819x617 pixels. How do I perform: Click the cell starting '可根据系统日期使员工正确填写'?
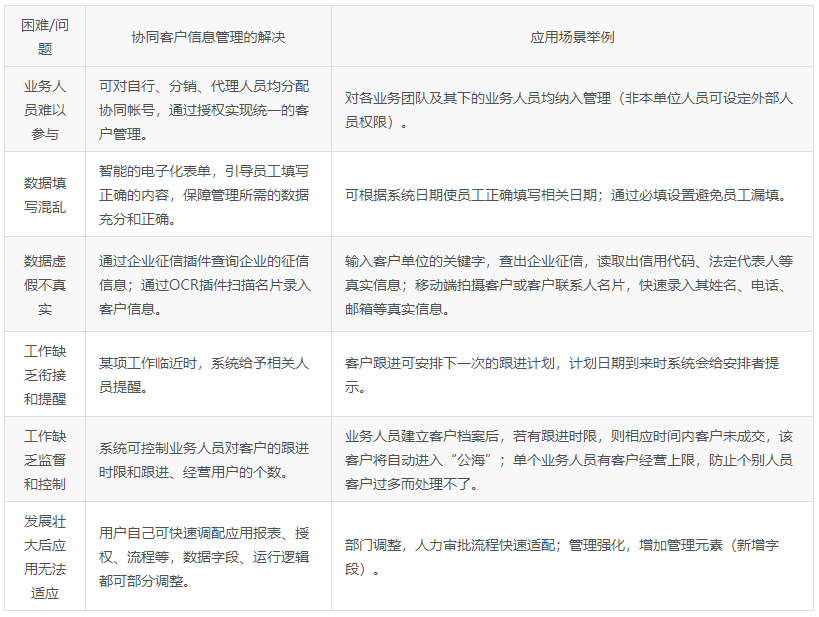tap(572, 194)
